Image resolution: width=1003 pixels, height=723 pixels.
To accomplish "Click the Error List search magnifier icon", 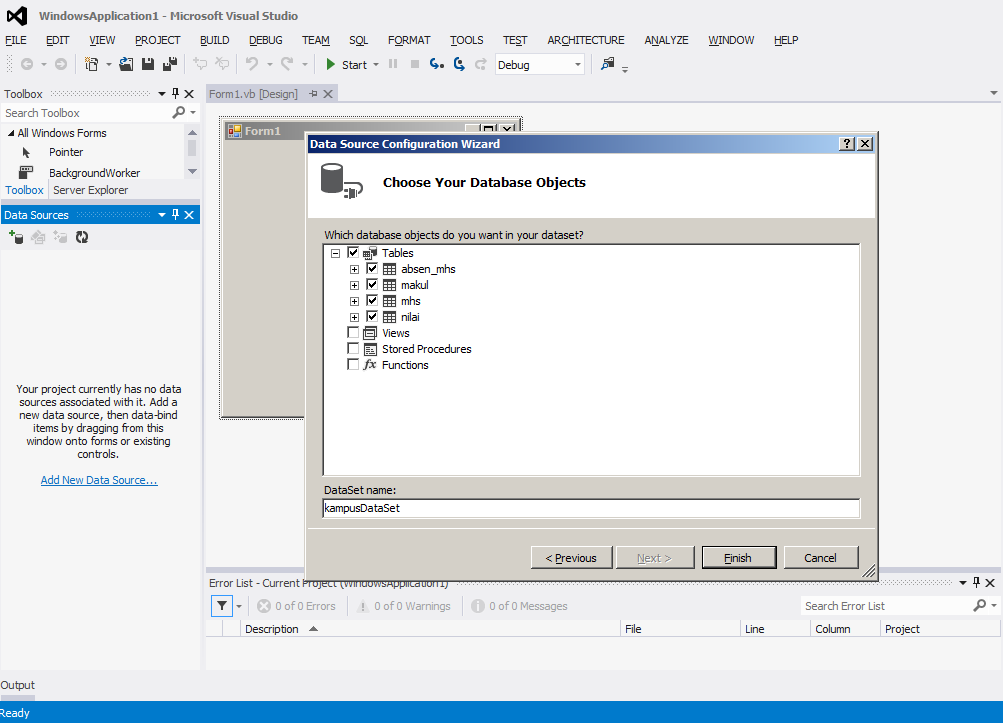I will [979, 605].
